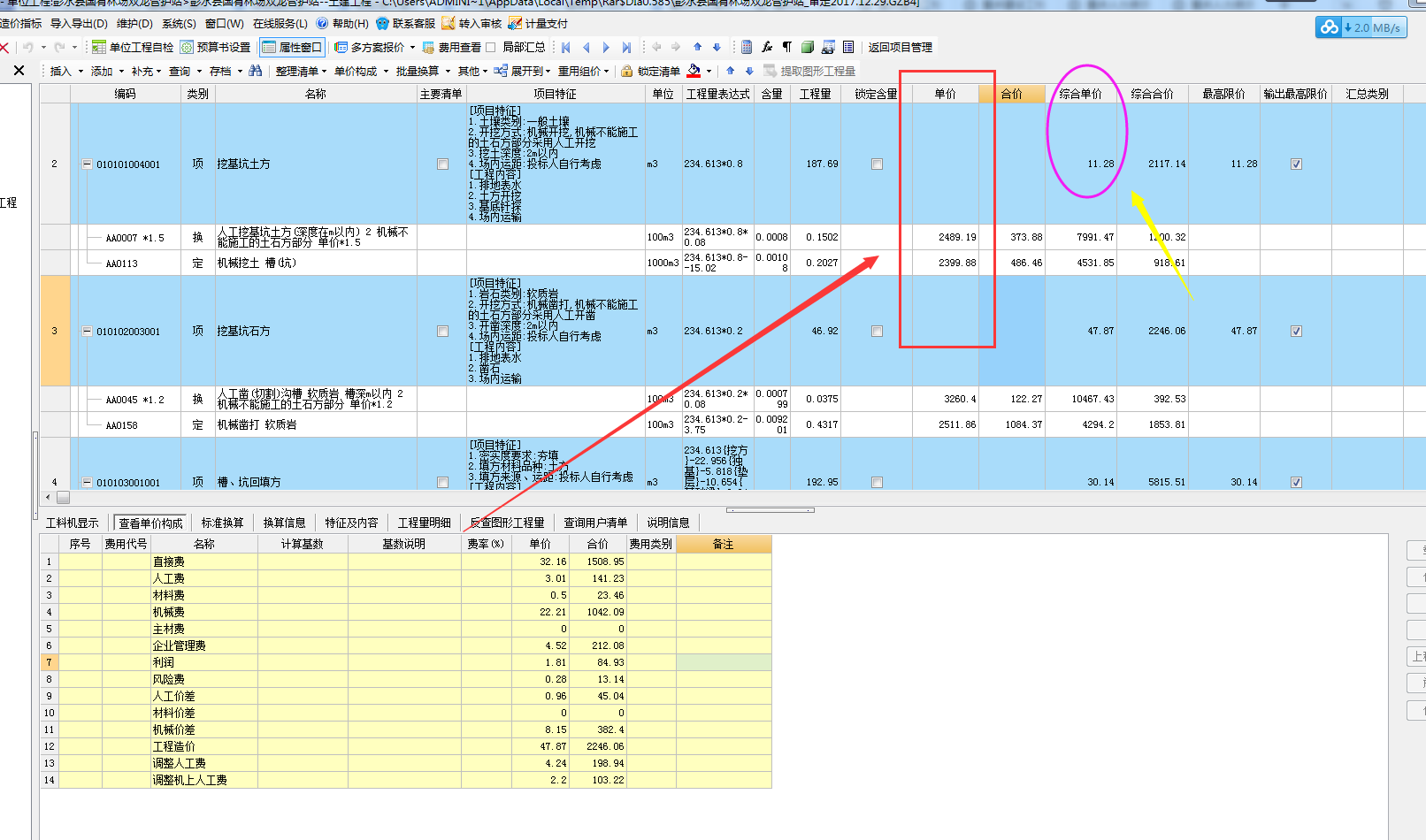Toggle the 属性窗口 properties window
The width and height of the screenshot is (1426, 840).
pyautogui.click(x=292, y=47)
